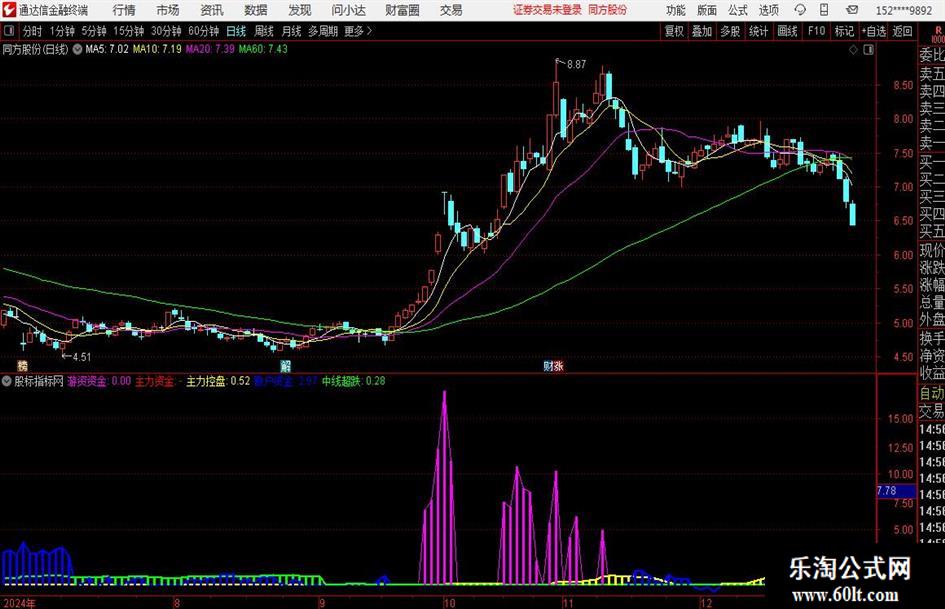The image size is (945, 609).
Task: Click the MA60: 7.43 value label
Action: point(263,49)
